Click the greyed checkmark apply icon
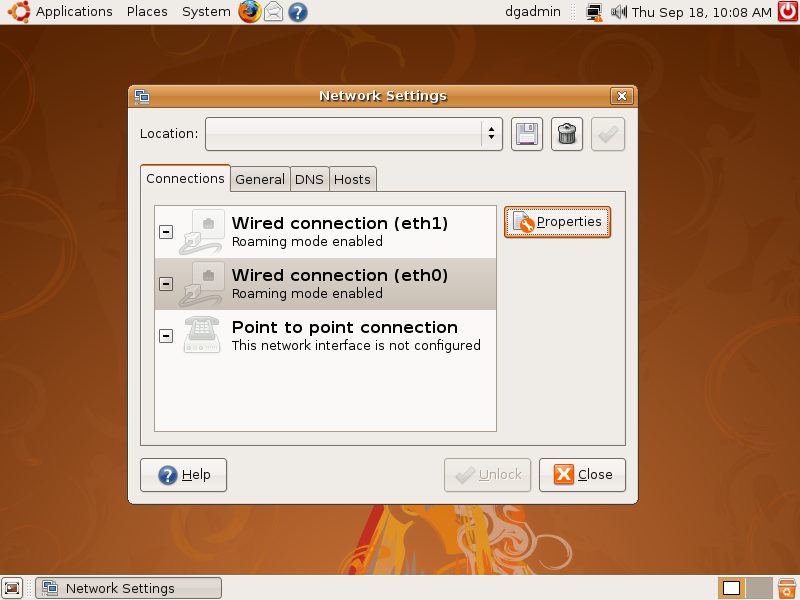The height and width of the screenshot is (600, 800). [608, 134]
